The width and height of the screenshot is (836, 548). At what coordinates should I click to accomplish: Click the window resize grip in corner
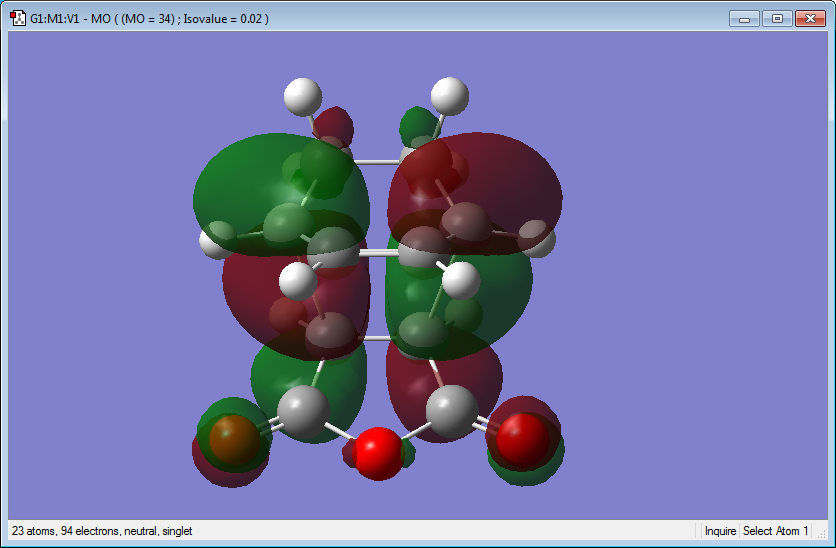pyautogui.click(x=822, y=534)
